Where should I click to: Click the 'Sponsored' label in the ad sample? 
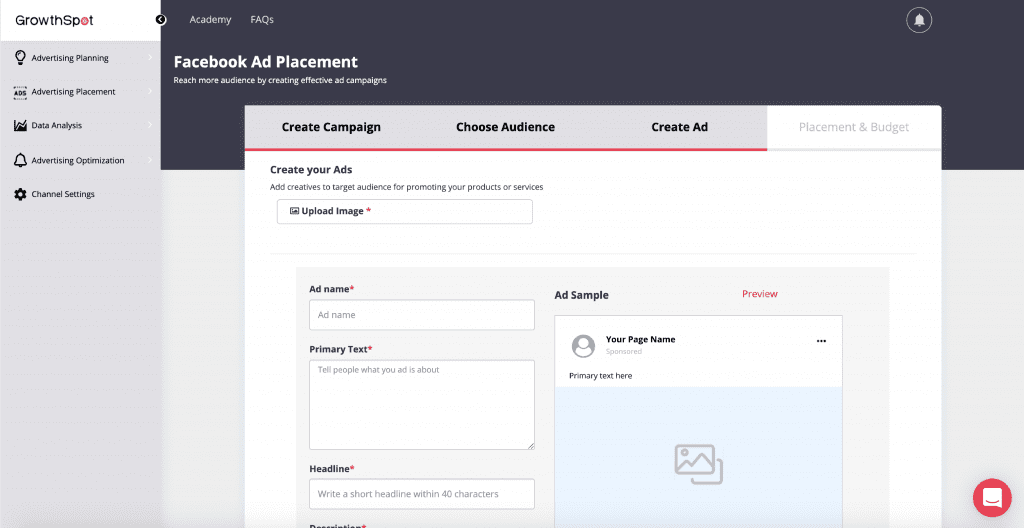pos(624,352)
